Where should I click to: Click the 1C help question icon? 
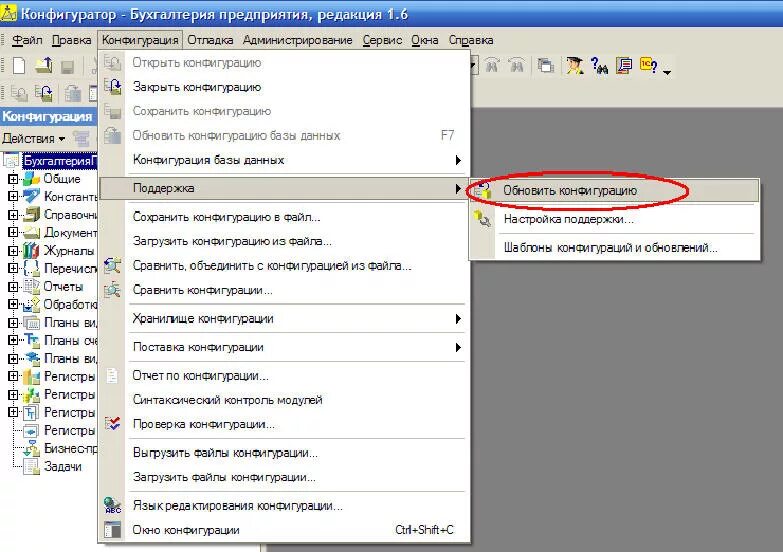(649, 65)
